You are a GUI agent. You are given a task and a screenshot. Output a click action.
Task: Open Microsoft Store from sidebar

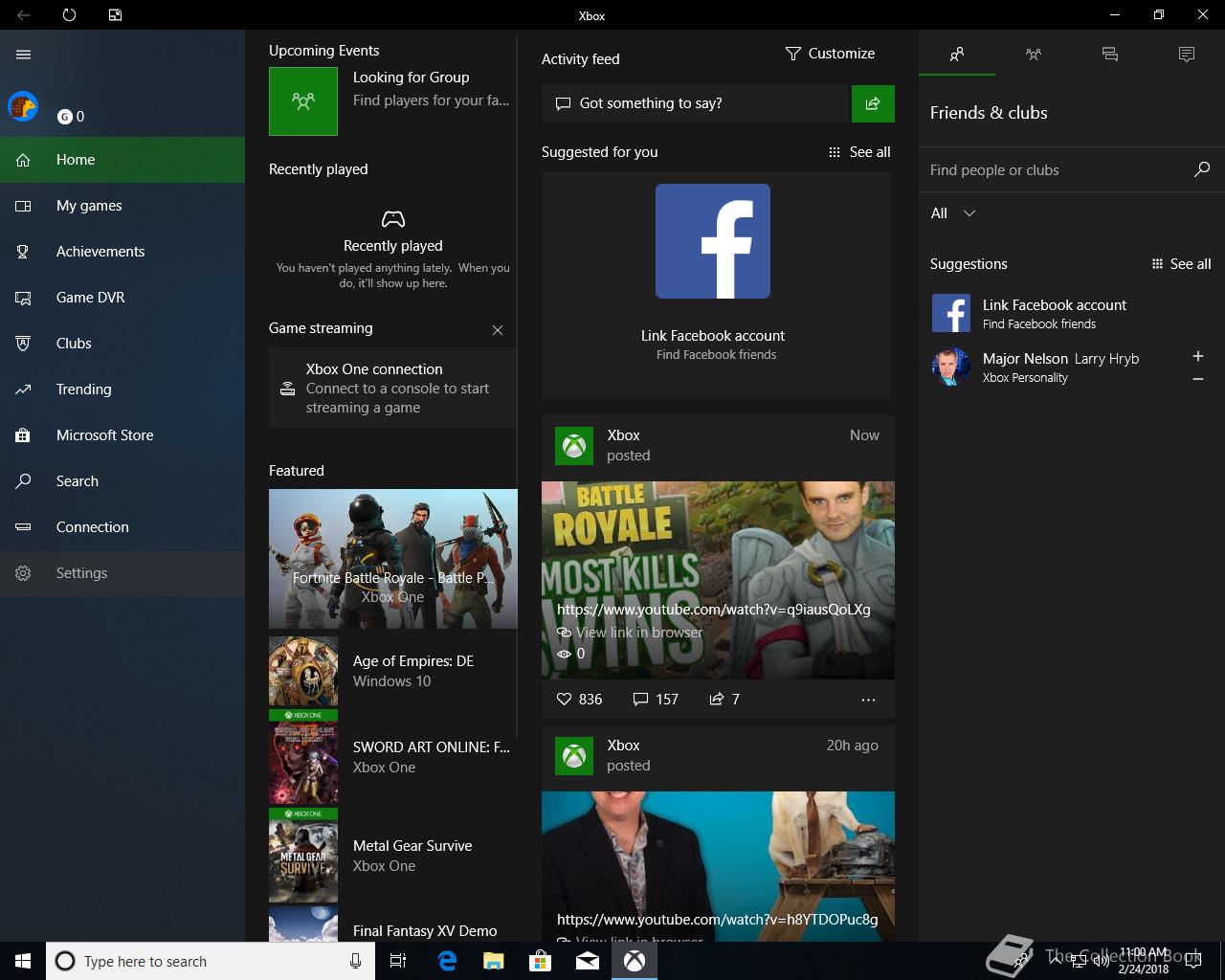[122, 435]
